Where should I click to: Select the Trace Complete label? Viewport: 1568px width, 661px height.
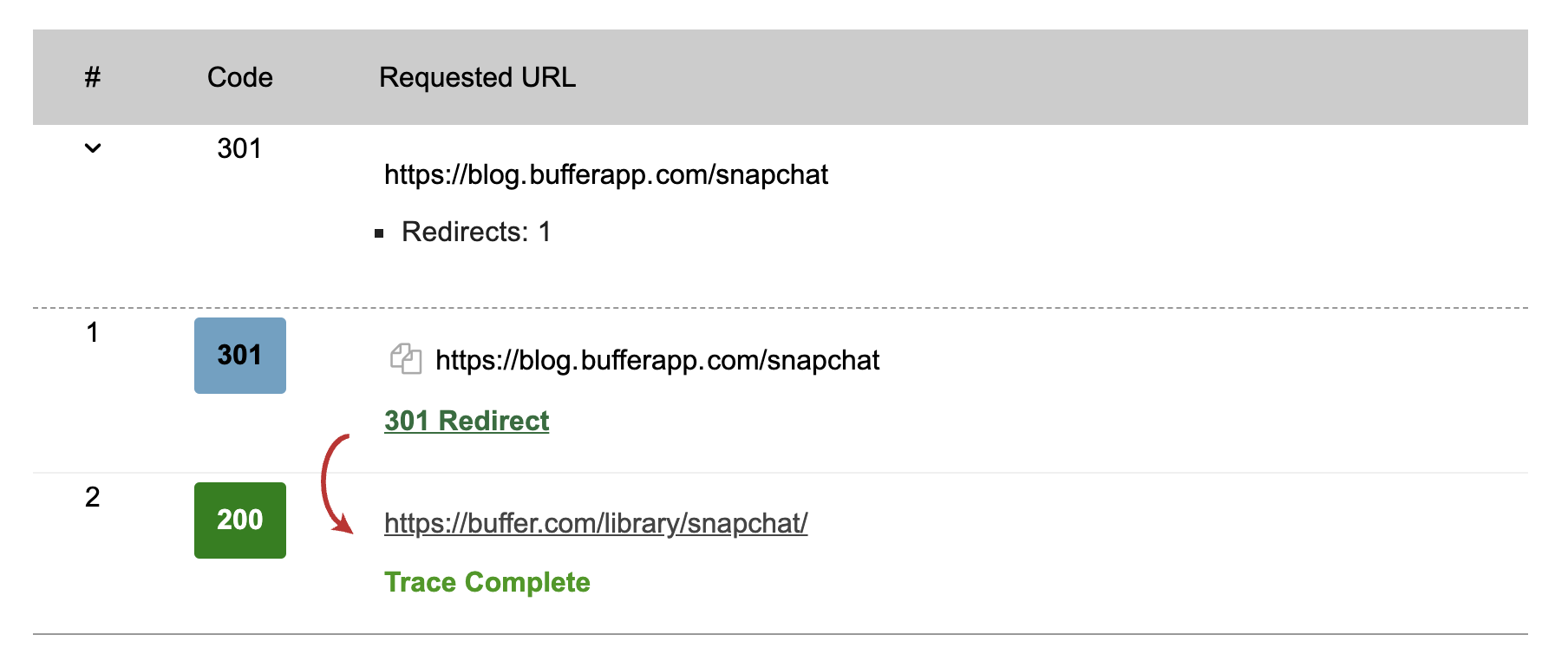click(487, 582)
